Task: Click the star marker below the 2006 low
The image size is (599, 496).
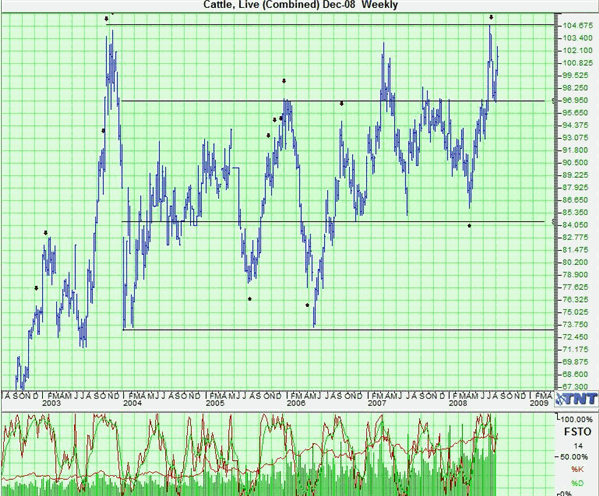Action: point(308,305)
